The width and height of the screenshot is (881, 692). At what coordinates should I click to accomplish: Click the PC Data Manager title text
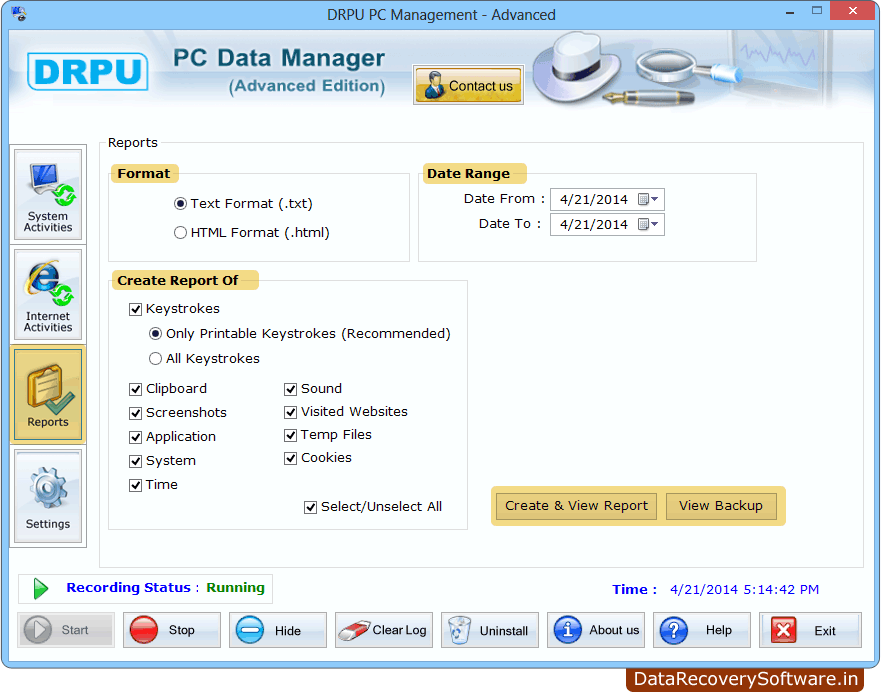click(279, 58)
